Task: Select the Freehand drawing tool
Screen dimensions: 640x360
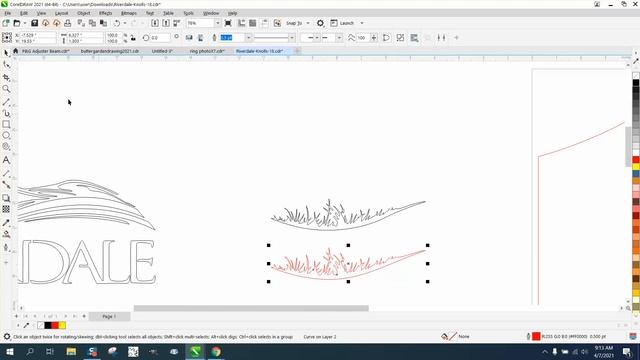Action: [6, 102]
